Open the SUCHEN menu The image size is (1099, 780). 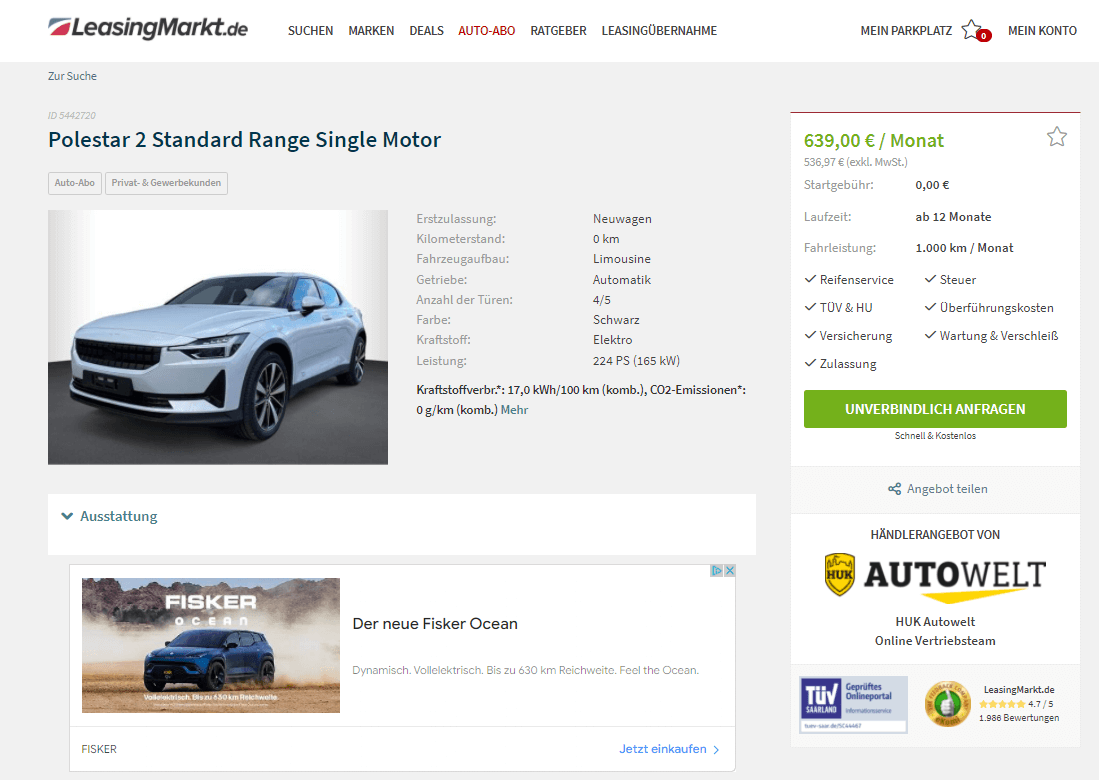(x=310, y=31)
